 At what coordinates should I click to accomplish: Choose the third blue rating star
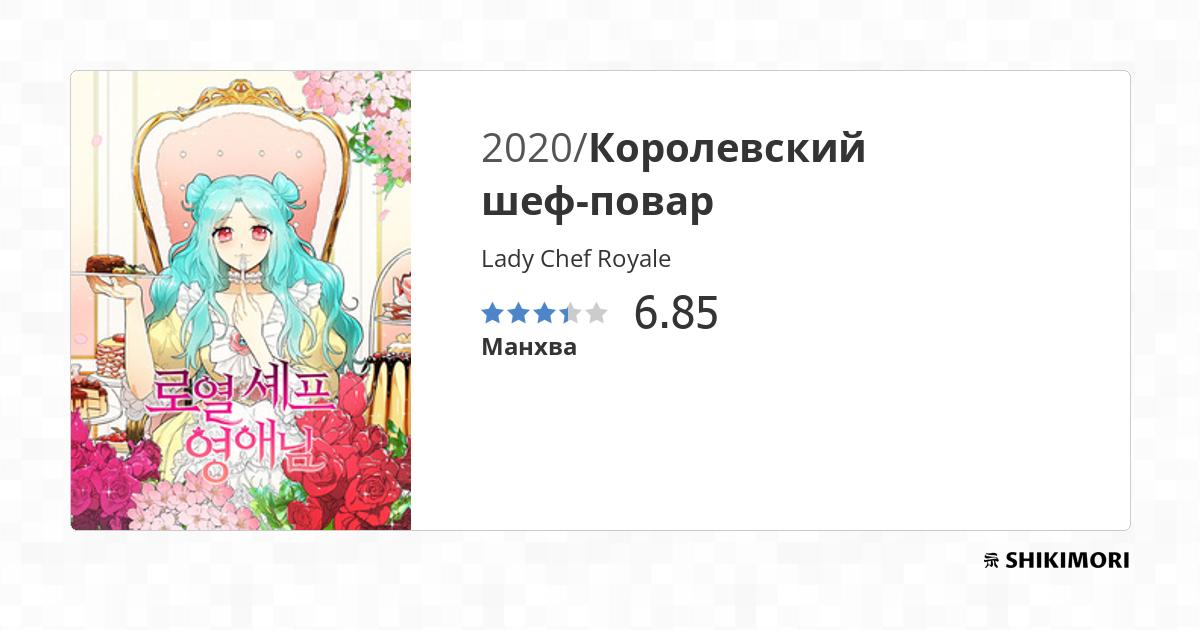(544, 313)
